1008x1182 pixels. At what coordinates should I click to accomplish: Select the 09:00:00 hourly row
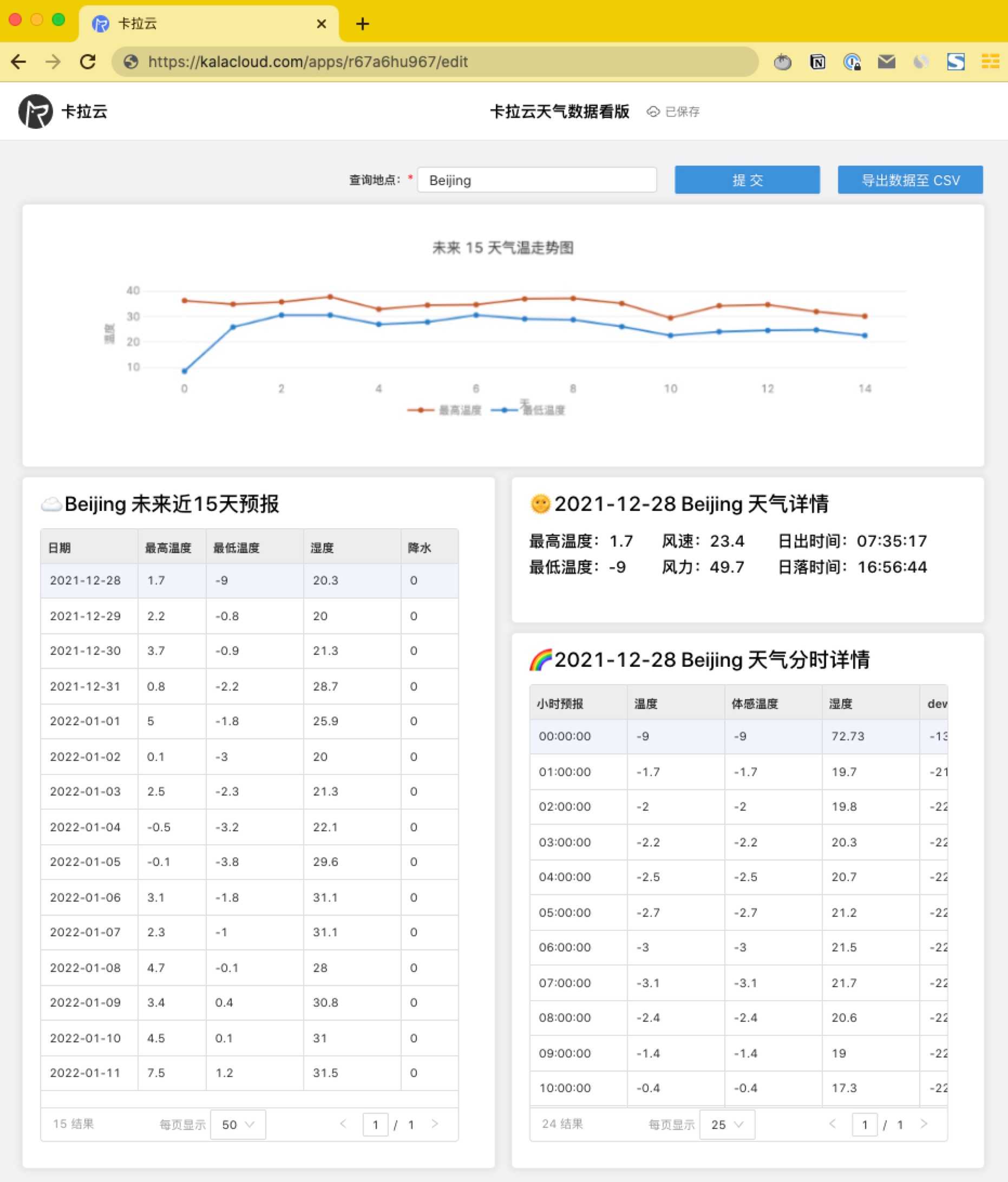(x=739, y=1053)
